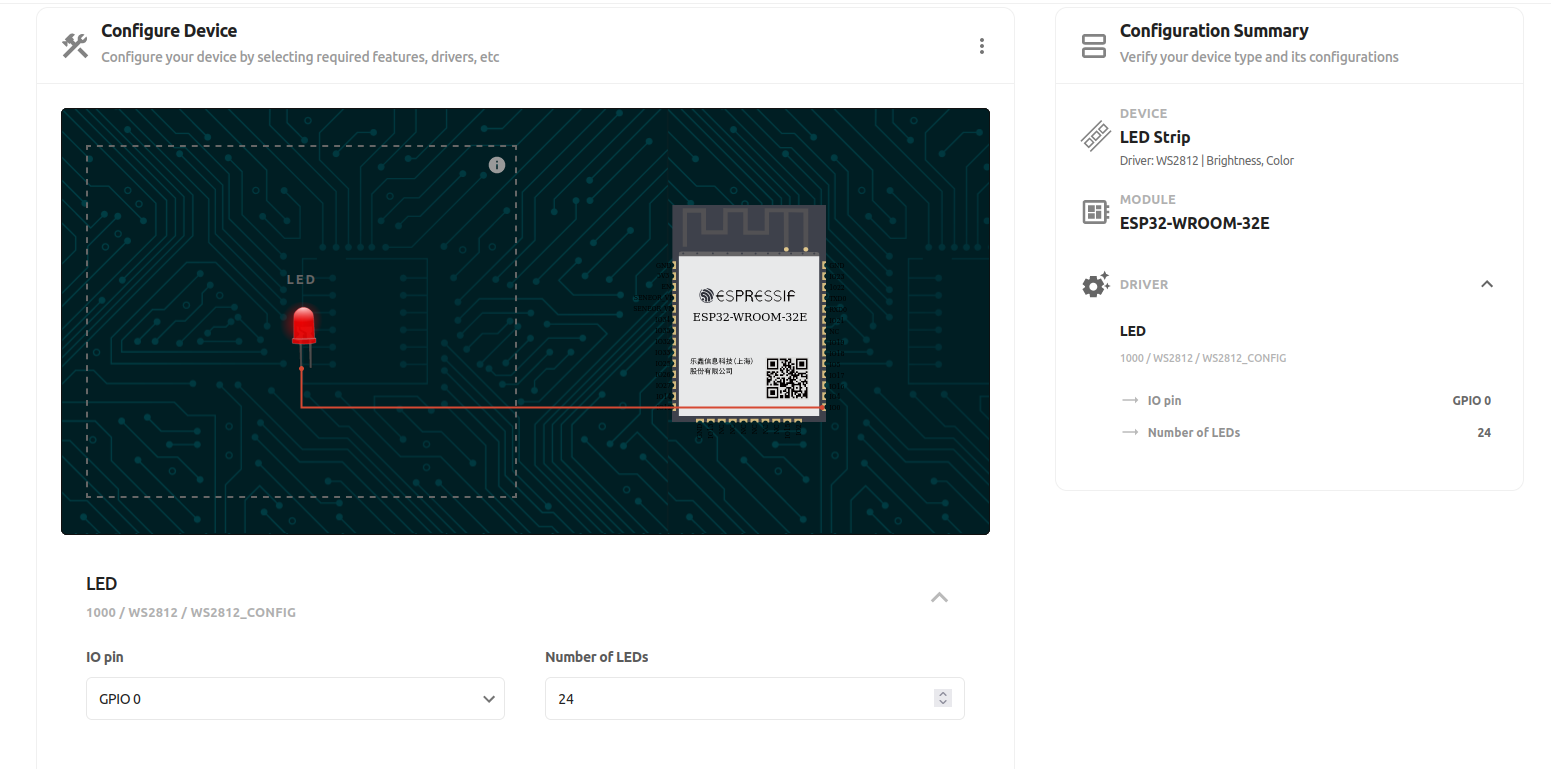Click the ESP32-WROOM-32E module name in the summary

point(1195,223)
